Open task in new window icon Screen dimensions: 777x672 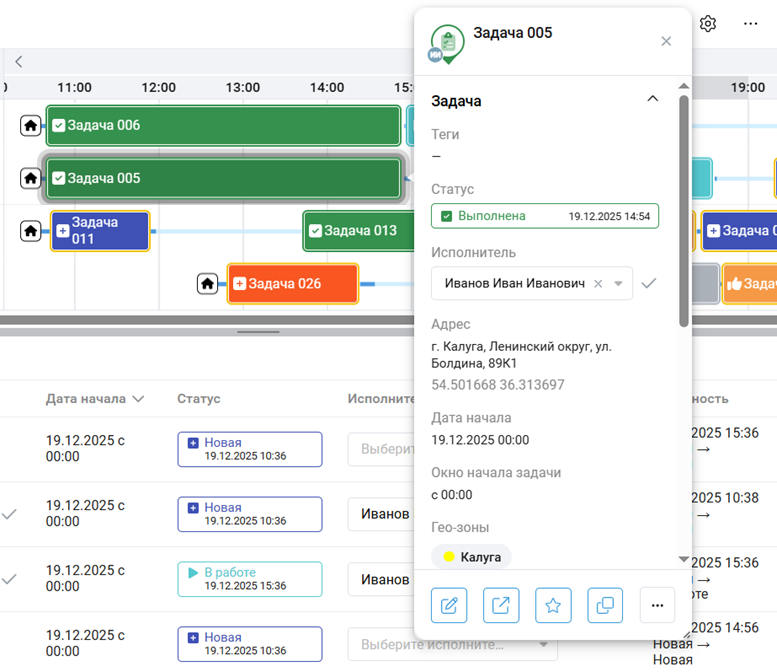tap(501, 605)
